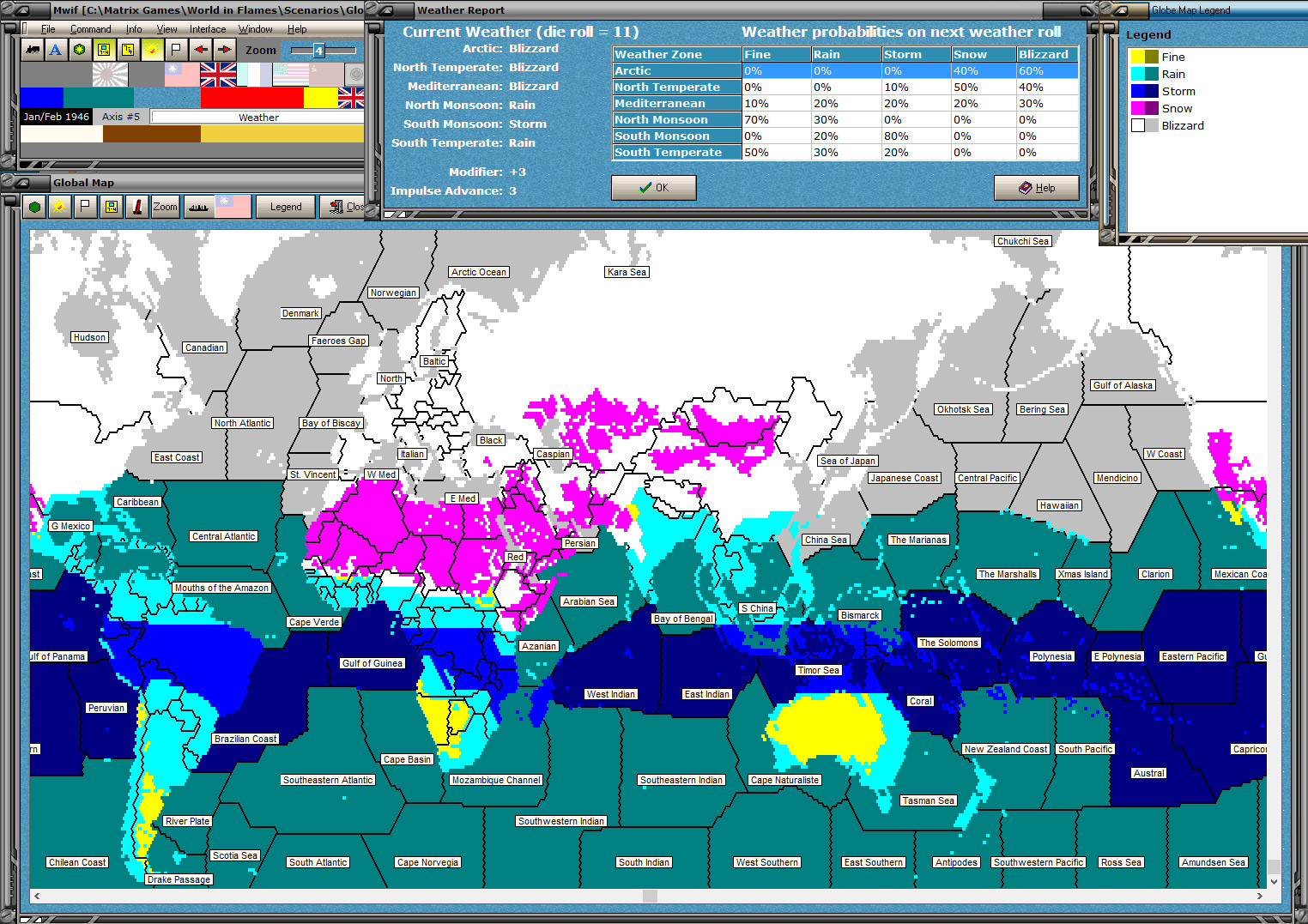This screenshot has height=924, width=1308.
Task: Select the Japanese rising sun flag
Action: pyautogui.click(x=110, y=75)
